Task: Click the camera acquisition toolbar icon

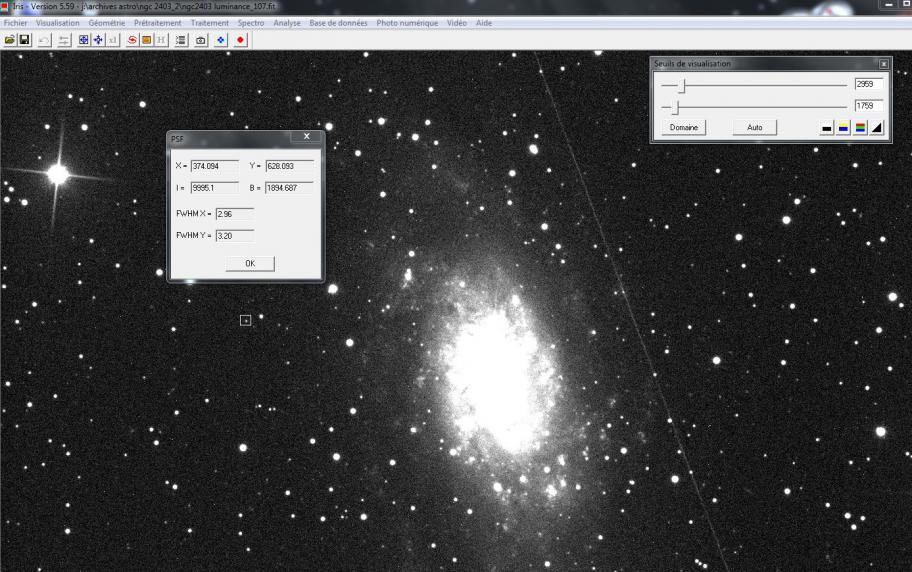Action: 201,40
